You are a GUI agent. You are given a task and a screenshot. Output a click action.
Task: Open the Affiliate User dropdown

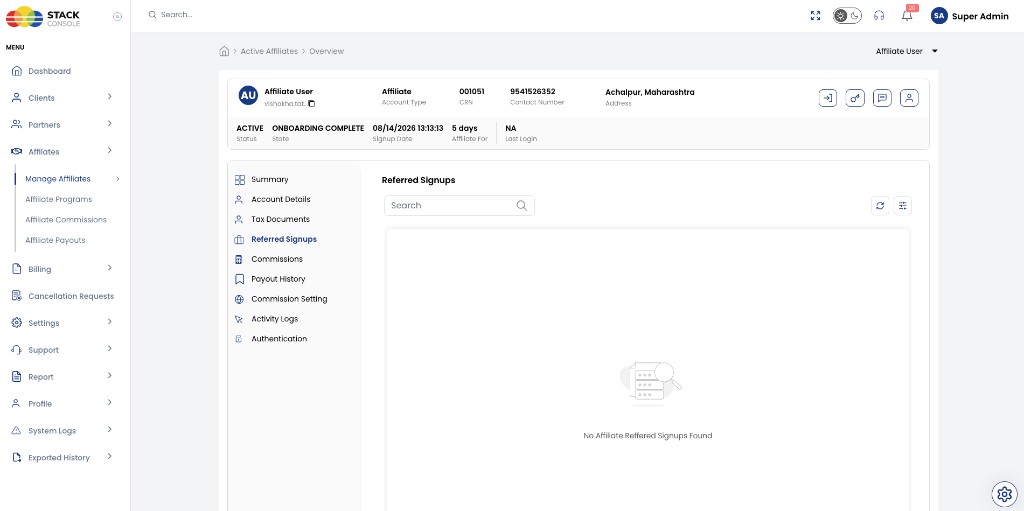click(x=906, y=51)
